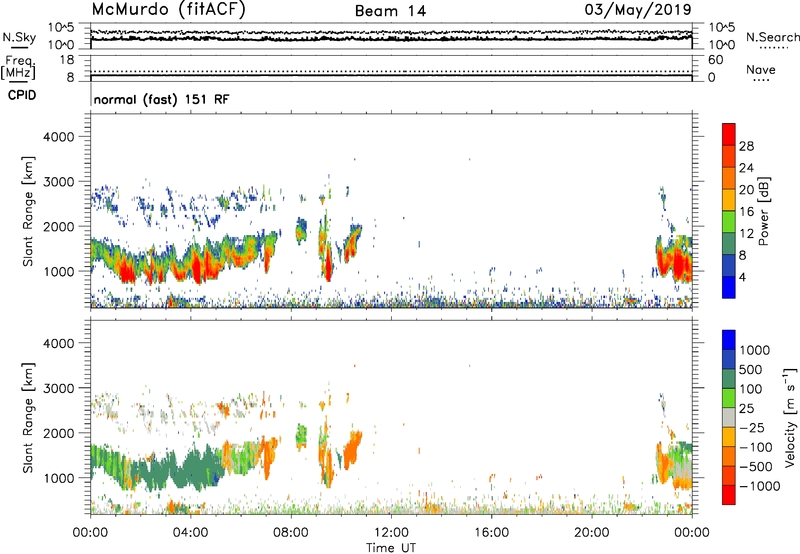Click the velocity color bar's blue top segment

click(729, 340)
